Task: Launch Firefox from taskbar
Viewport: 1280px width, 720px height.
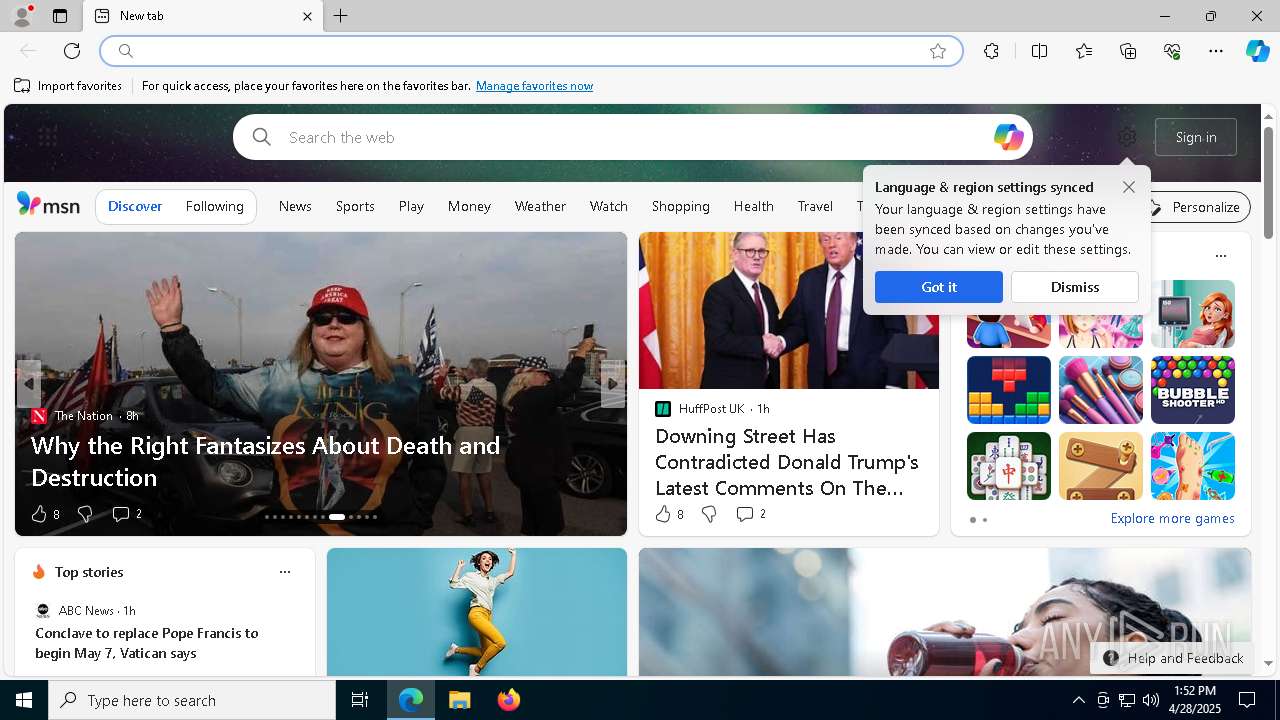Action: (x=508, y=700)
